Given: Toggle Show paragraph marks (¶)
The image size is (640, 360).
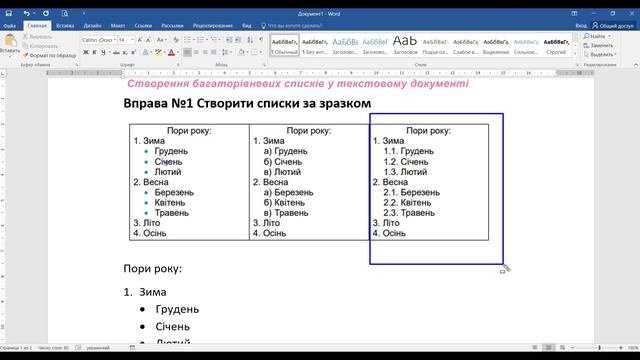Looking at the screenshot, I should coord(261,40).
